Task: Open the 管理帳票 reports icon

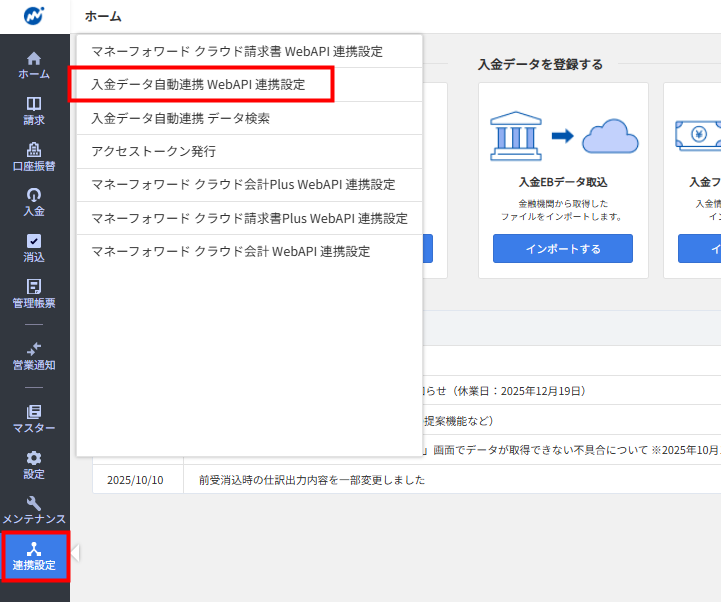Action: point(34,287)
